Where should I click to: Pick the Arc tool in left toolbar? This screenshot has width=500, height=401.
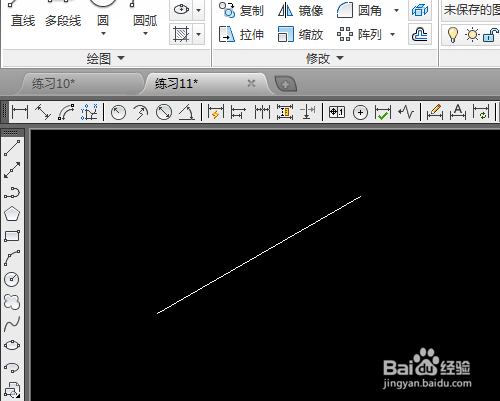tap(12, 258)
